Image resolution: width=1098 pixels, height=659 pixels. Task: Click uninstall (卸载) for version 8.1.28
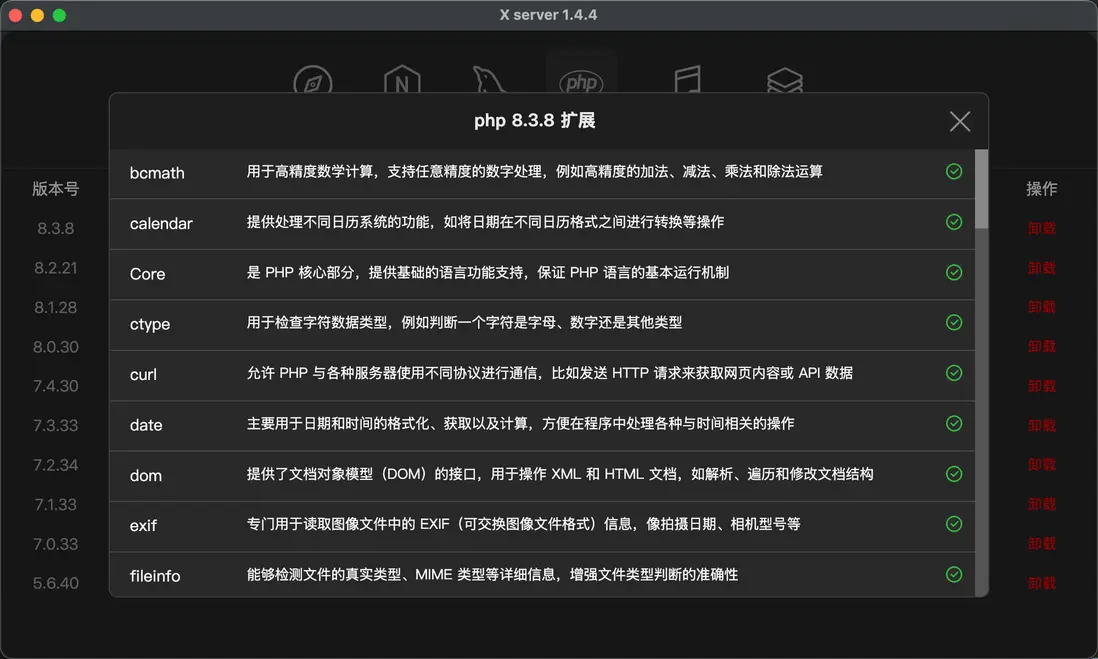click(x=1041, y=307)
